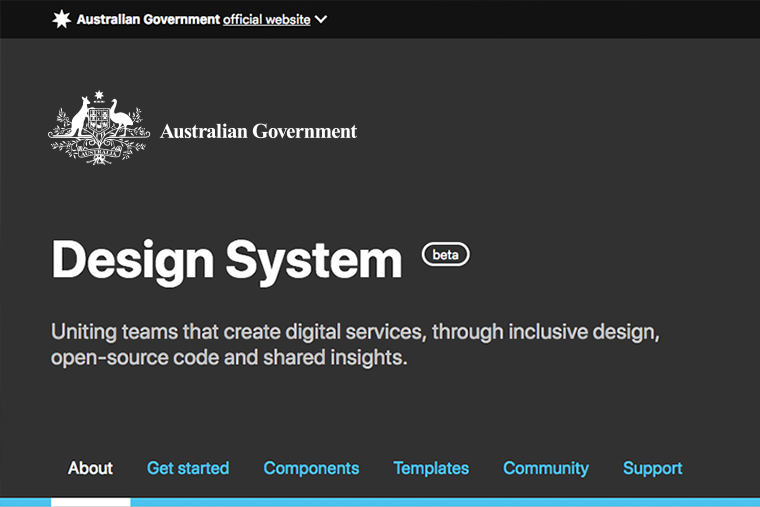Click the 'Uniting teams that create' tagline

coord(355,345)
